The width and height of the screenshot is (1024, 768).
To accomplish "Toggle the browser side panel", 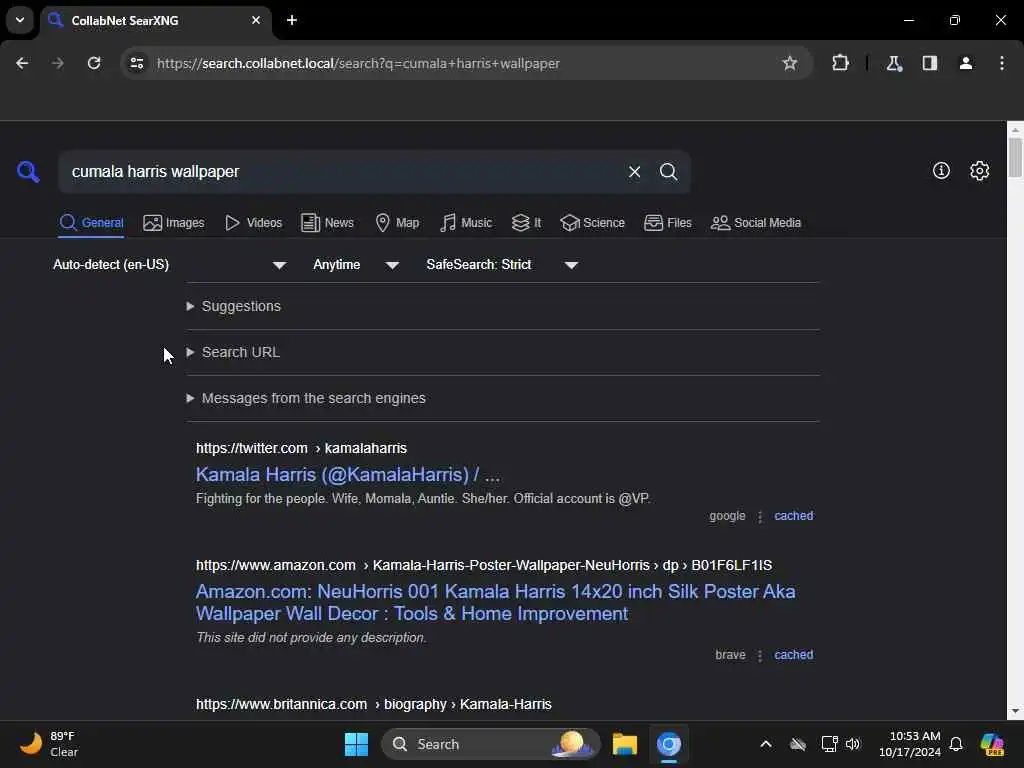I will tap(930, 63).
